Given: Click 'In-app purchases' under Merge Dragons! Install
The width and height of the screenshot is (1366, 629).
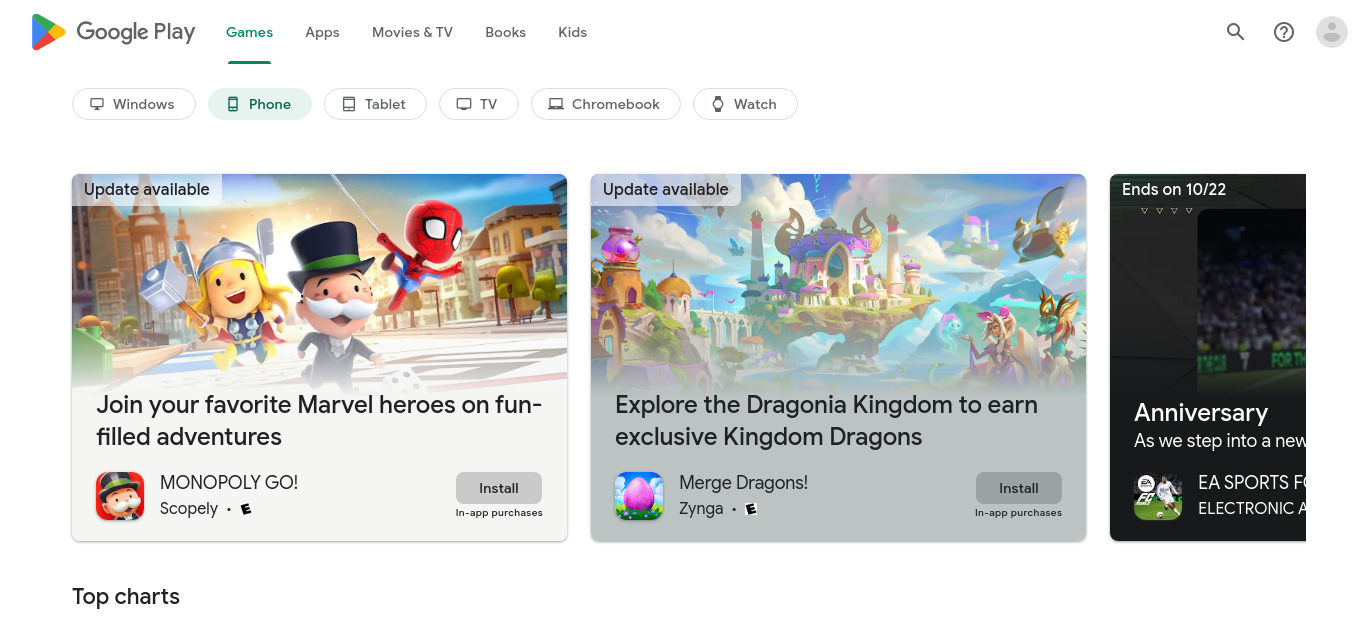Looking at the screenshot, I should click(1018, 513).
